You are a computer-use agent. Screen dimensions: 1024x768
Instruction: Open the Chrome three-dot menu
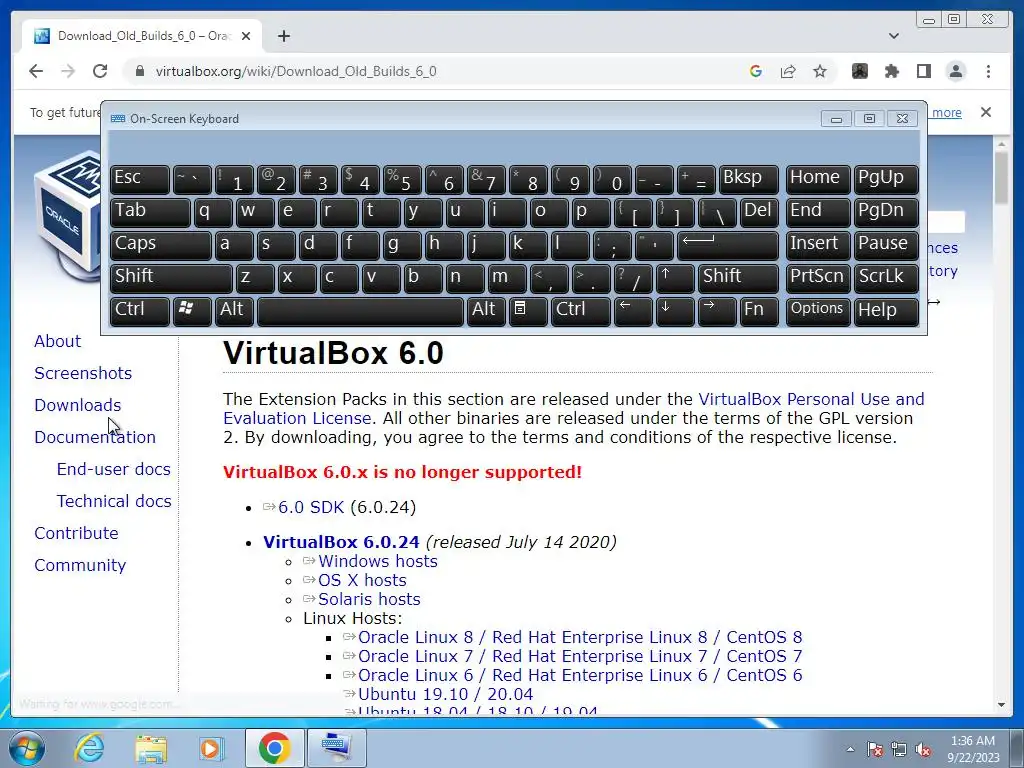[988, 71]
